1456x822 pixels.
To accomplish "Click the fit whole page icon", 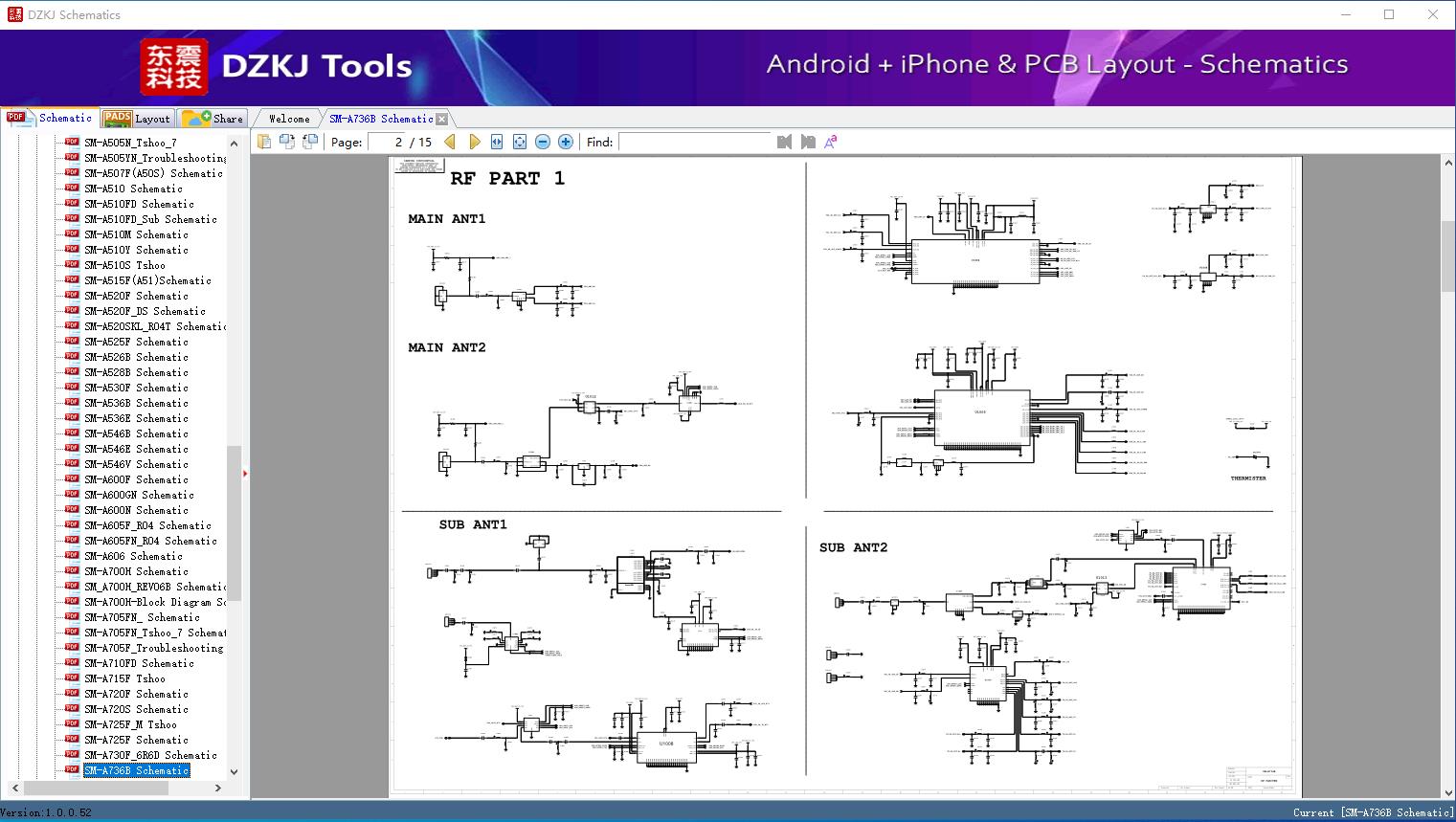I will 520,142.
